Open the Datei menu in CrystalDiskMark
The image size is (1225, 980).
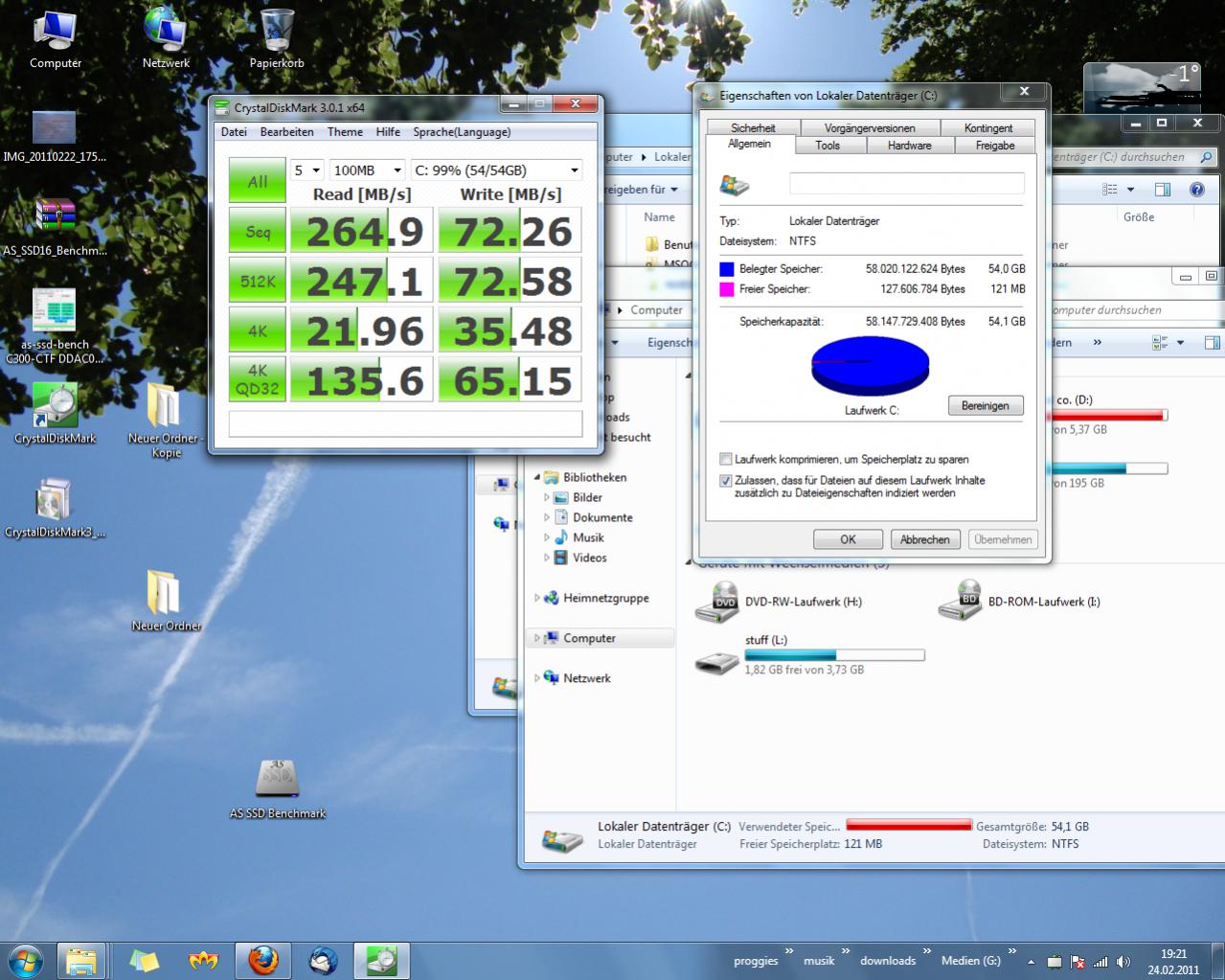click(234, 132)
